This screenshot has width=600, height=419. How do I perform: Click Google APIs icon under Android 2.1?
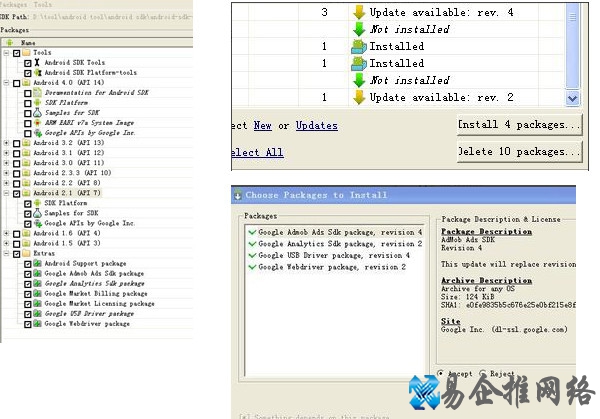[38, 223]
